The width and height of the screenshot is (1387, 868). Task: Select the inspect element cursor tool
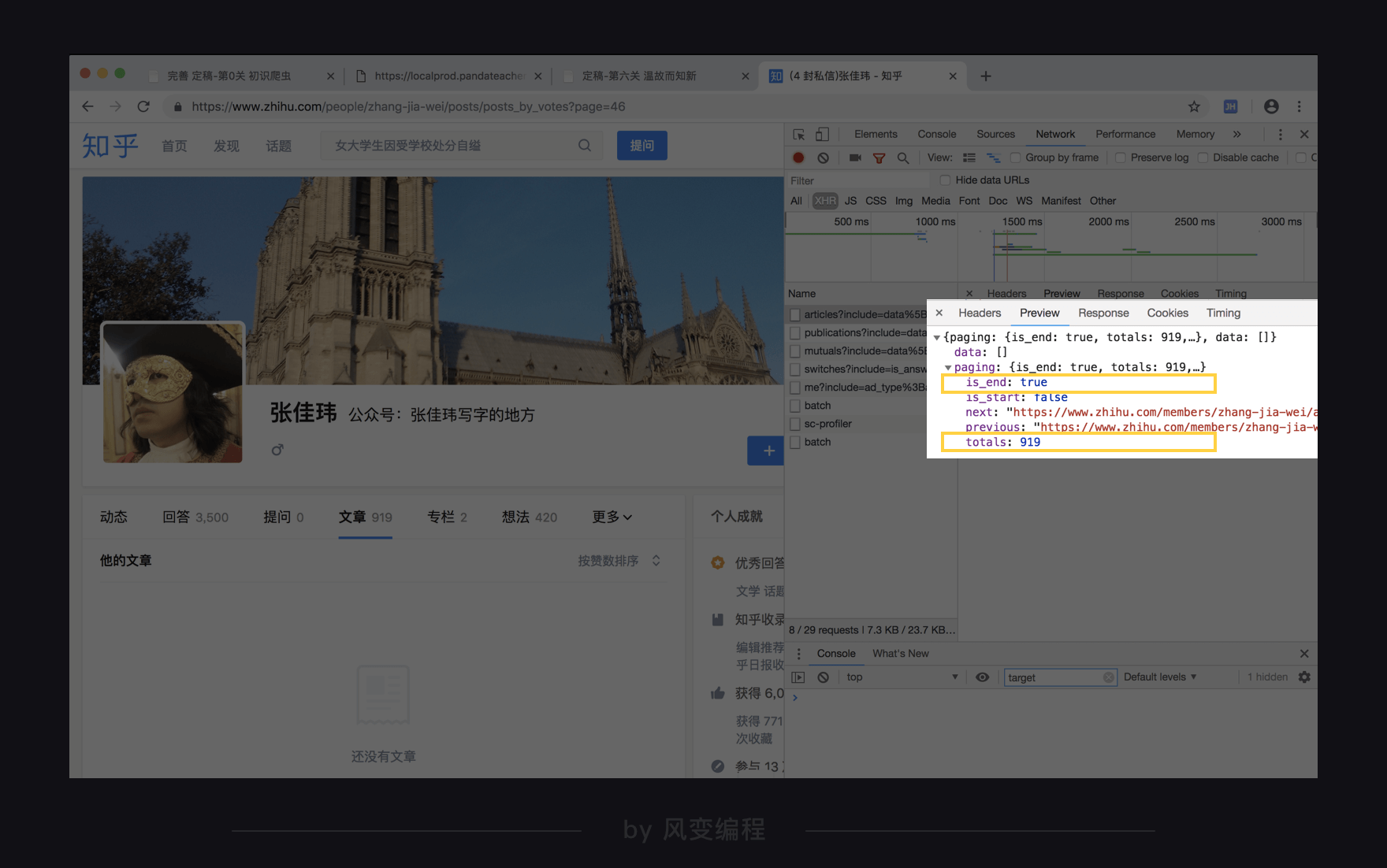(x=798, y=134)
